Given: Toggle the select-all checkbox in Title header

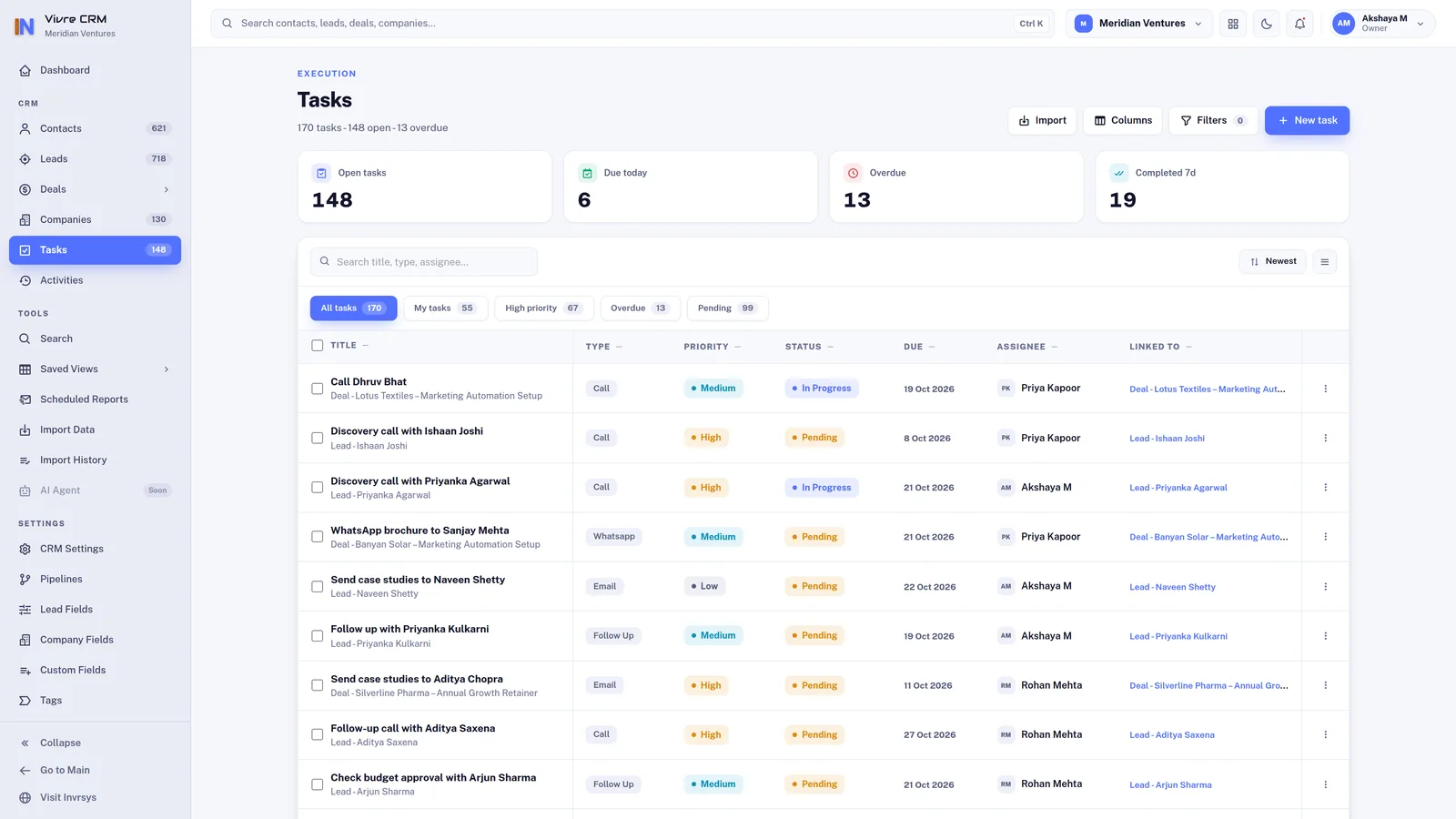Looking at the screenshot, I should tap(318, 346).
